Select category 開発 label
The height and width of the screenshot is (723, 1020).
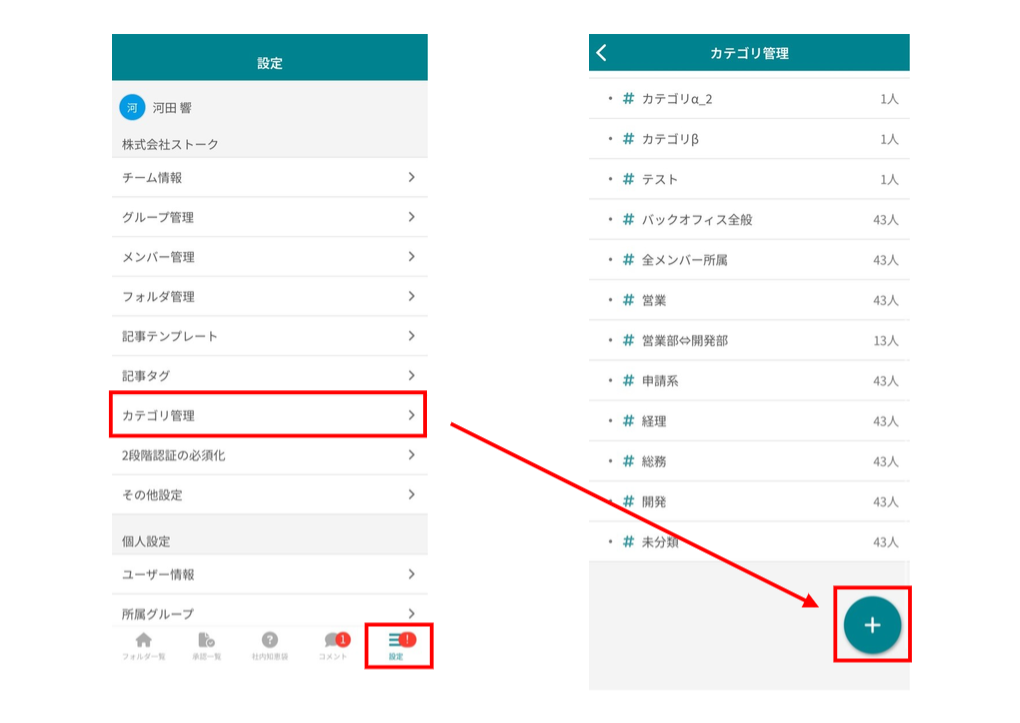(x=654, y=502)
